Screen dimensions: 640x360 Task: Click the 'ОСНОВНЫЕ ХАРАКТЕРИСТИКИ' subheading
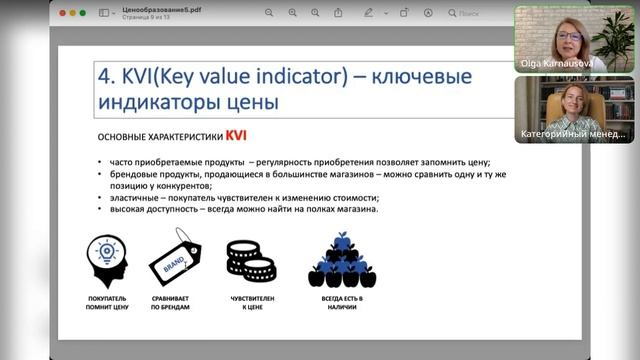[160, 137]
